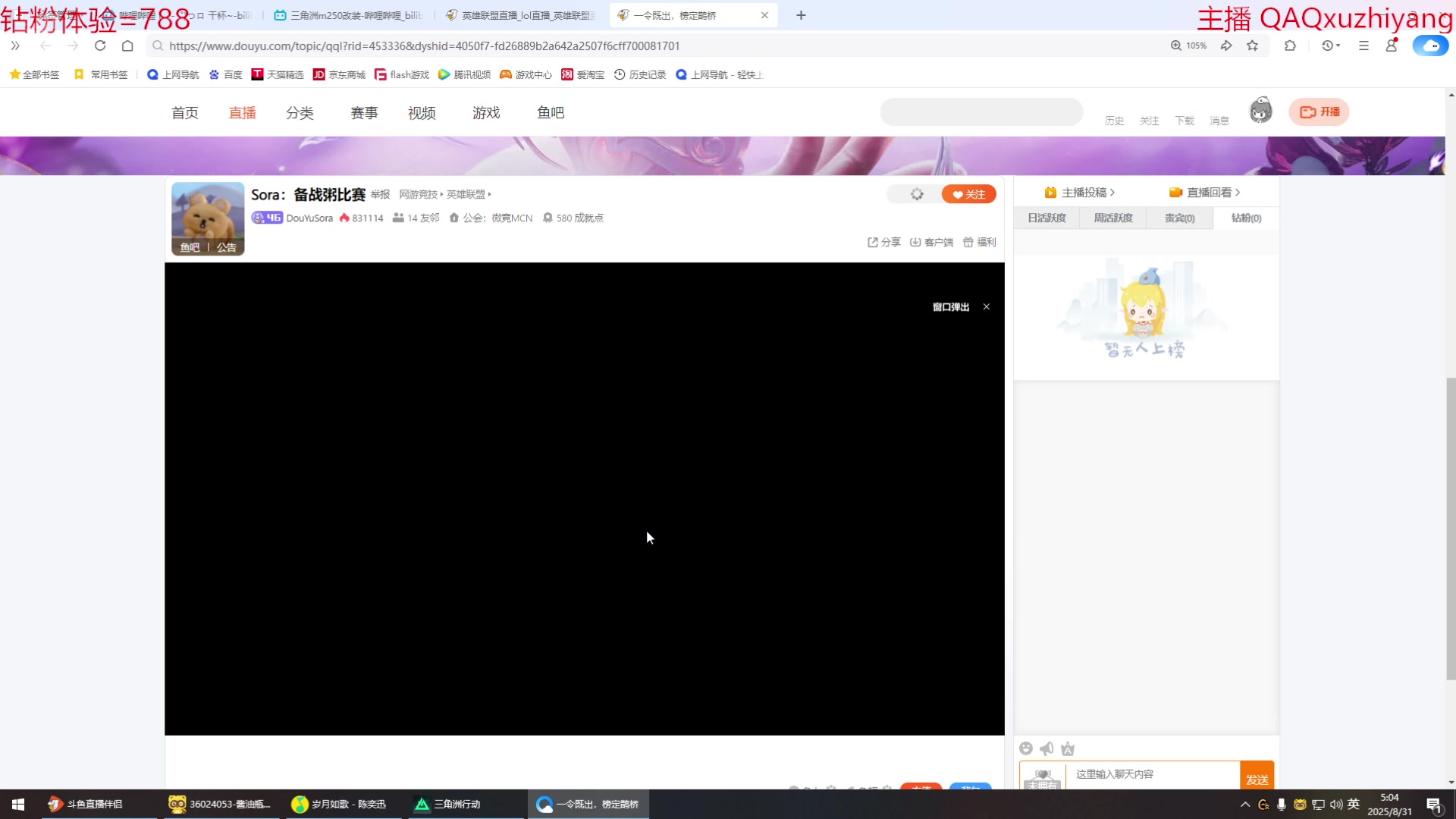Image resolution: width=1456 pixels, height=819 pixels.
Task: Open 鱼吧 navigation item
Action: coord(551,112)
